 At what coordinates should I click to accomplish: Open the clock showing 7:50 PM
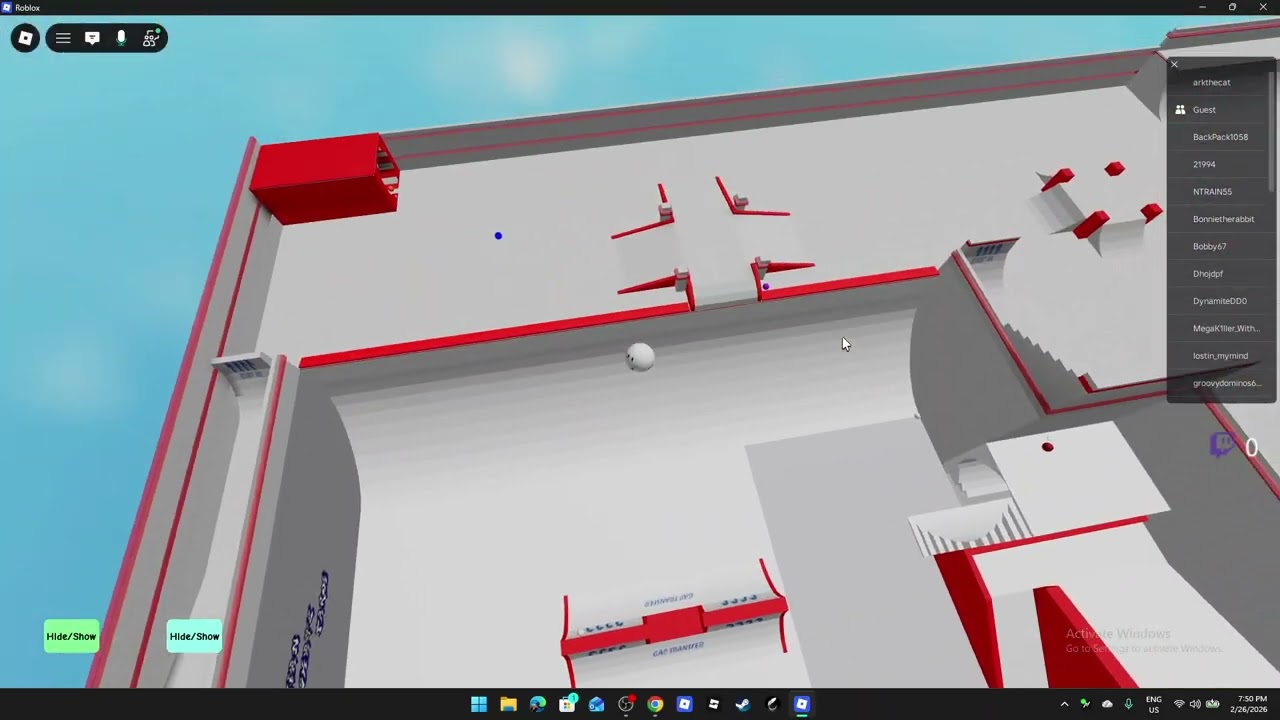click(1249, 704)
